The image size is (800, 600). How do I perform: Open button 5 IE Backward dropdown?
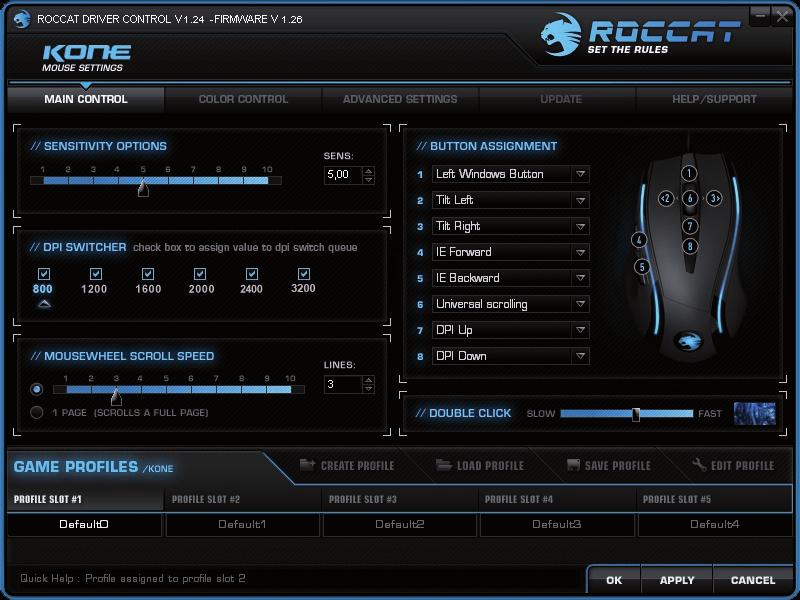(x=511, y=278)
